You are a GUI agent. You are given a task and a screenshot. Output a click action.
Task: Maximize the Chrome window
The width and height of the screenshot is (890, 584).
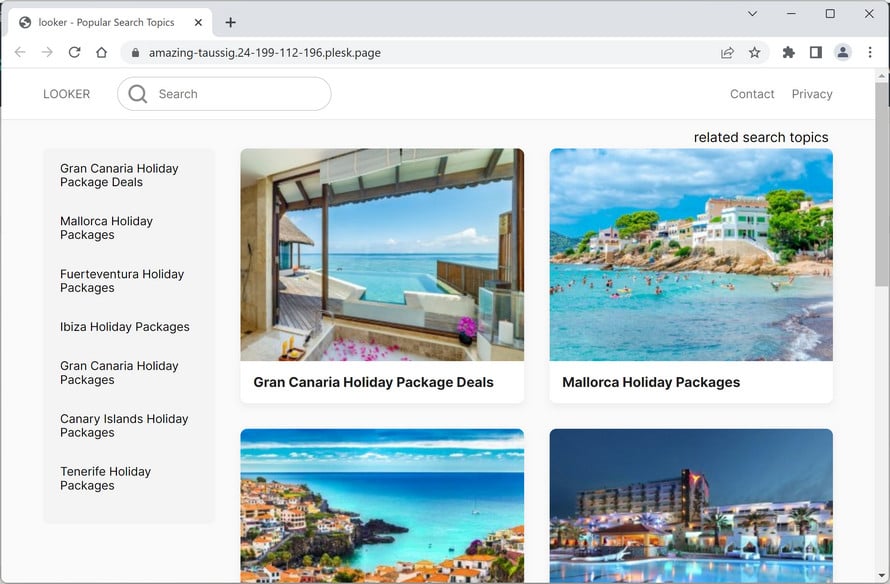tap(830, 14)
